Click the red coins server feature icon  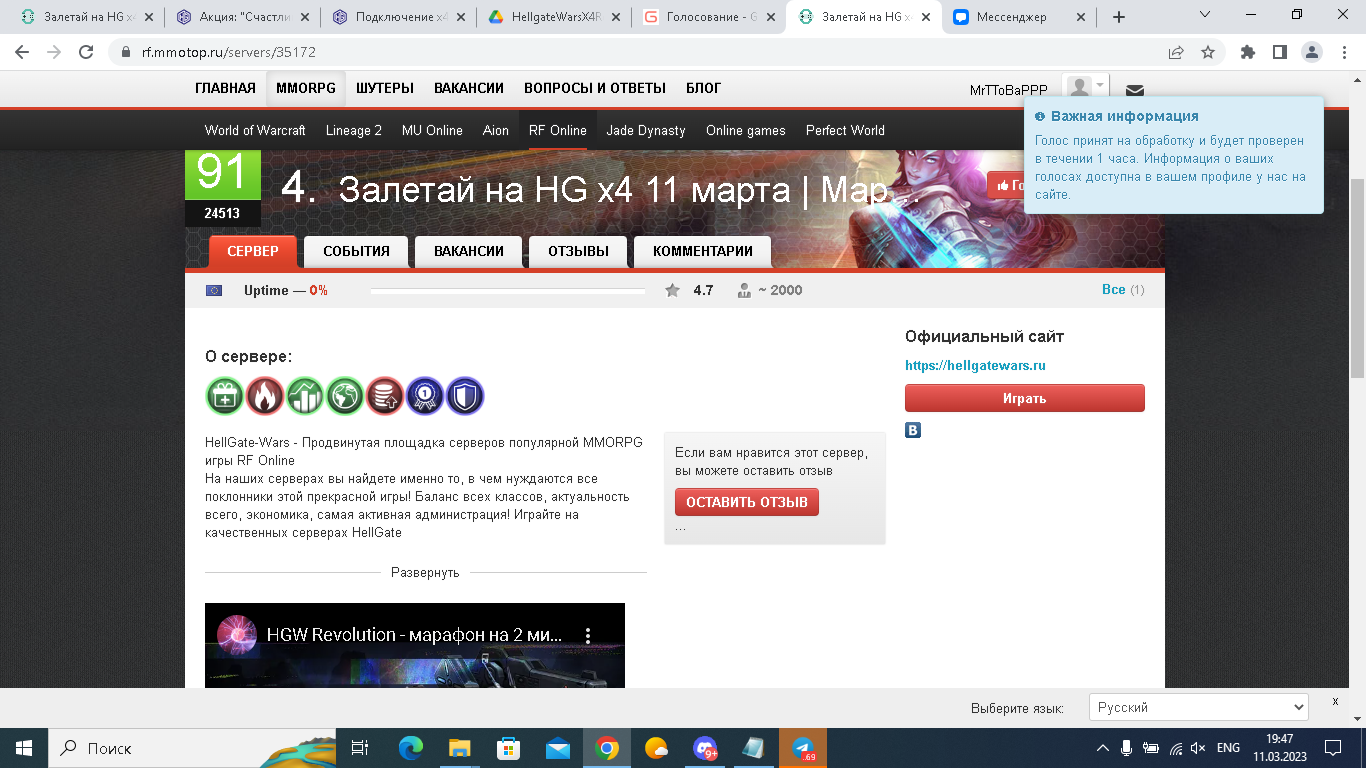[x=385, y=396]
